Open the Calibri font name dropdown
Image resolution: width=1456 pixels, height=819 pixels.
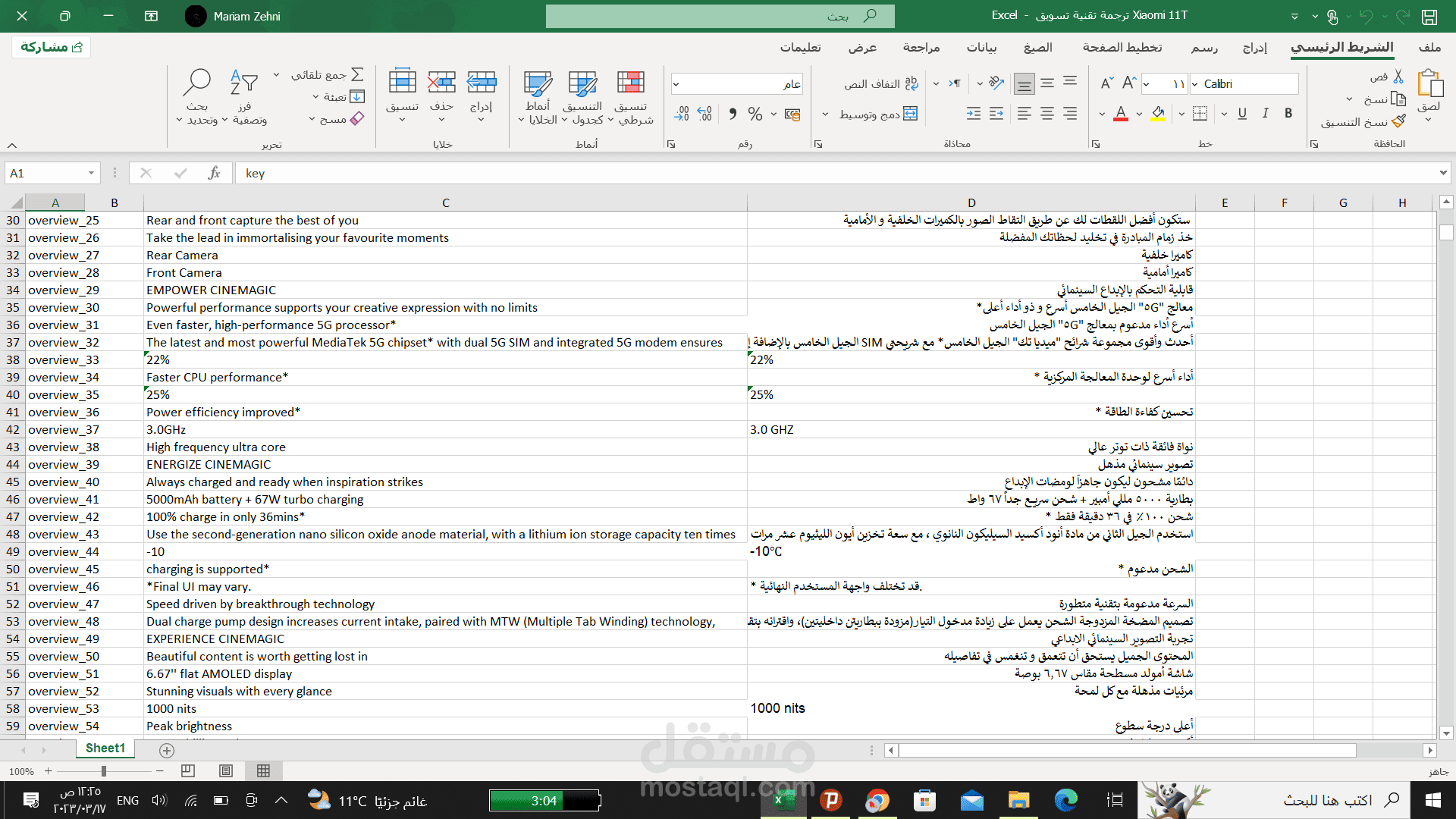coord(1195,84)
